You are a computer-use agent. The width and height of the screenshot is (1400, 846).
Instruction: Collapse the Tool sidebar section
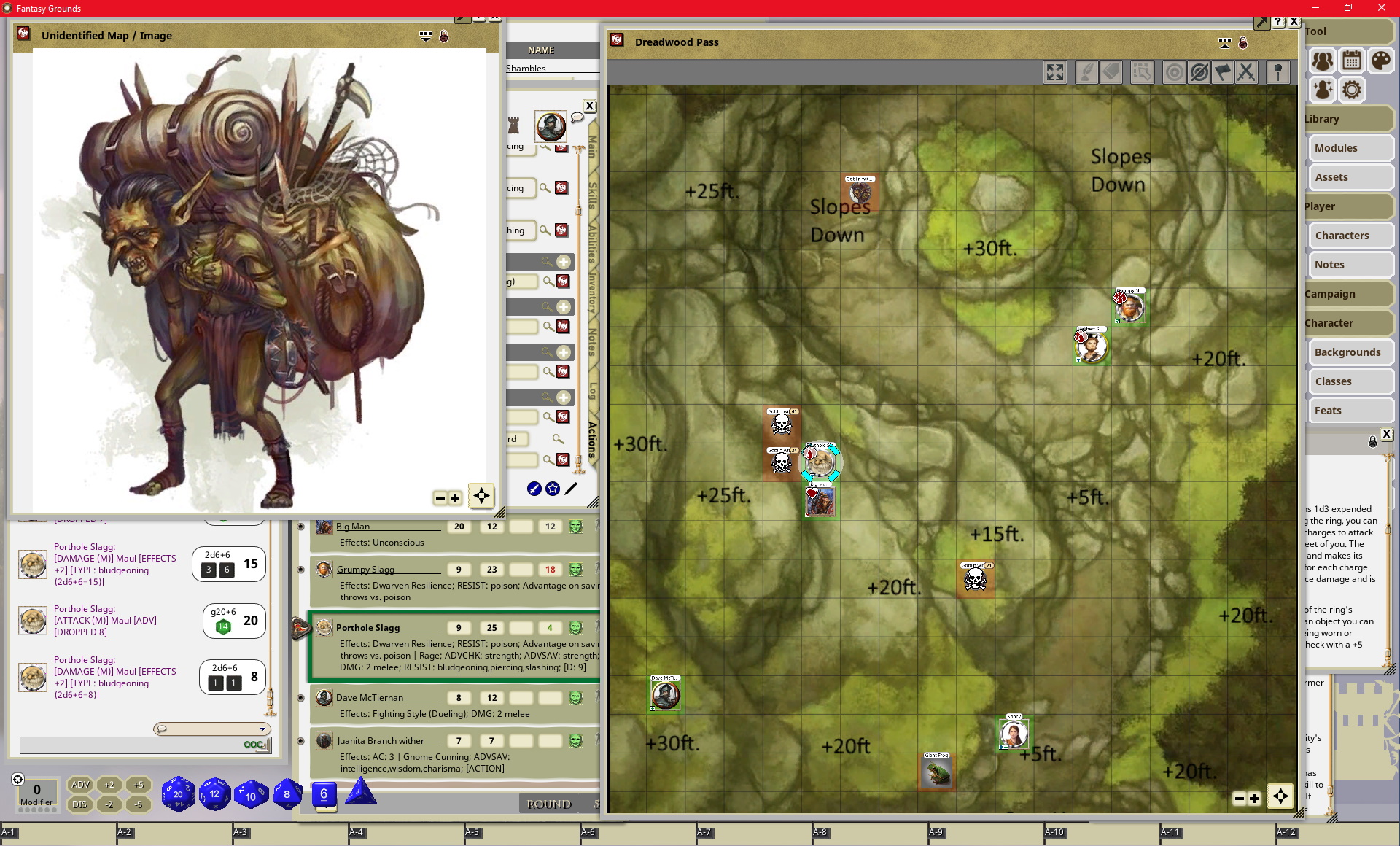[1348, 31]
